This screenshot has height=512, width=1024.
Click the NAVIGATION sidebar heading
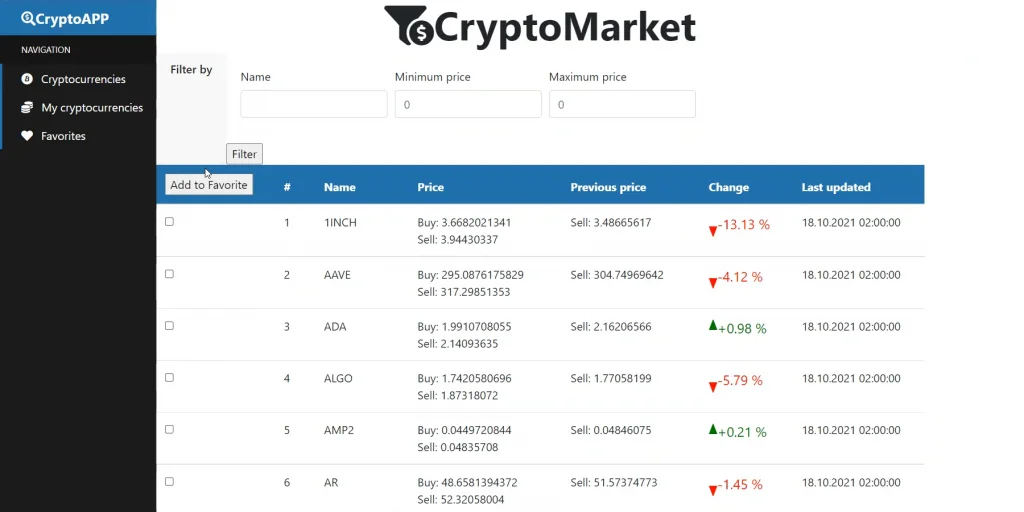pyautogui.click(x=46, y=50)
